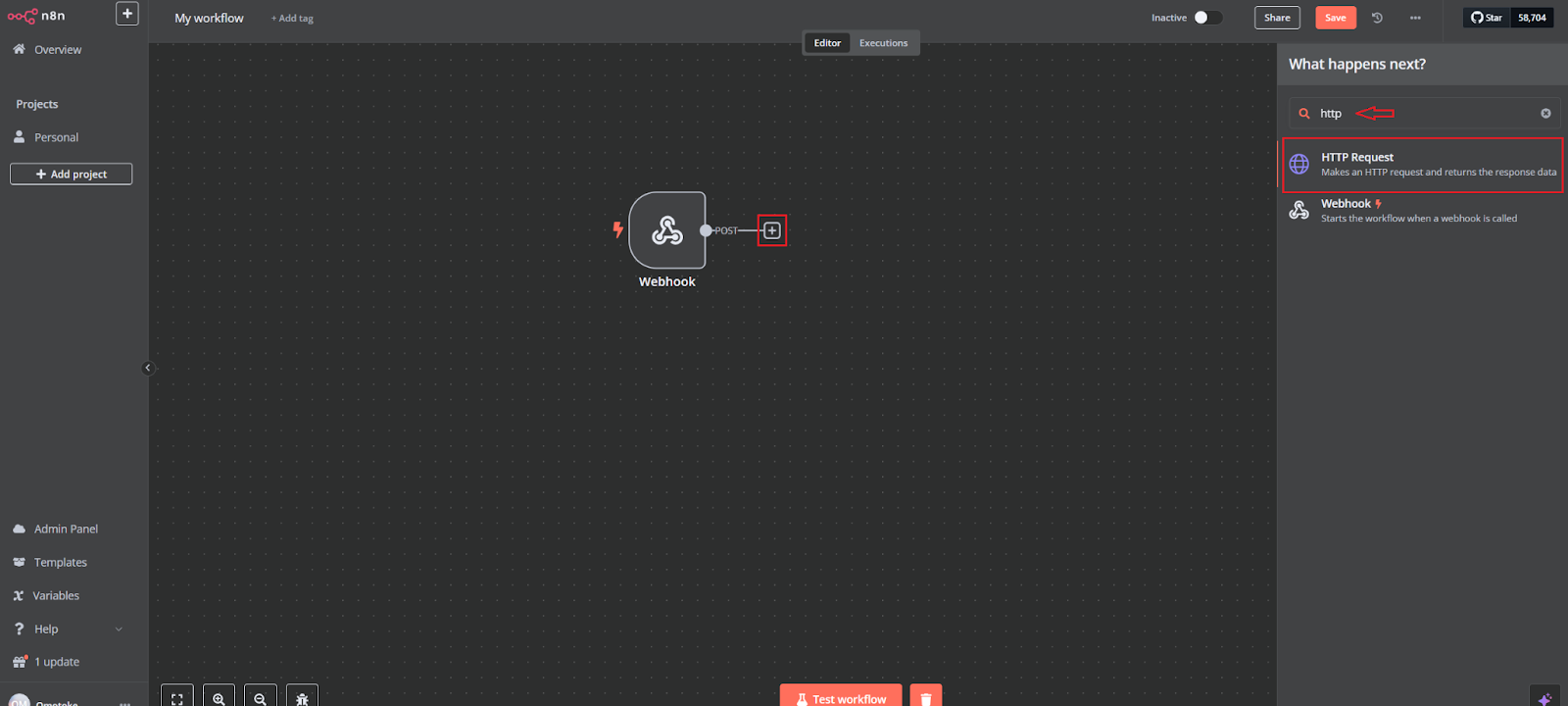The image size is (1568, 706).
Task: Click fit-to-view canvas button
Action: tap(177, 697)
